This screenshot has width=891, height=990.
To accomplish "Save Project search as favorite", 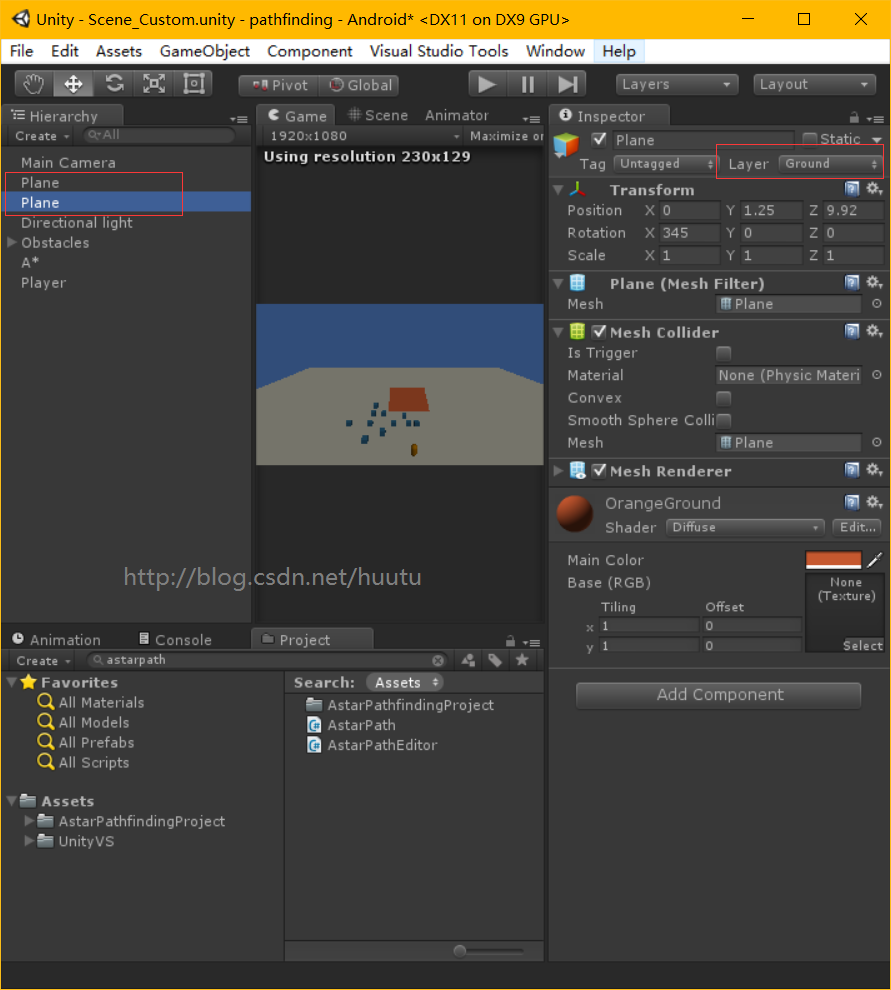I will 522,660.
